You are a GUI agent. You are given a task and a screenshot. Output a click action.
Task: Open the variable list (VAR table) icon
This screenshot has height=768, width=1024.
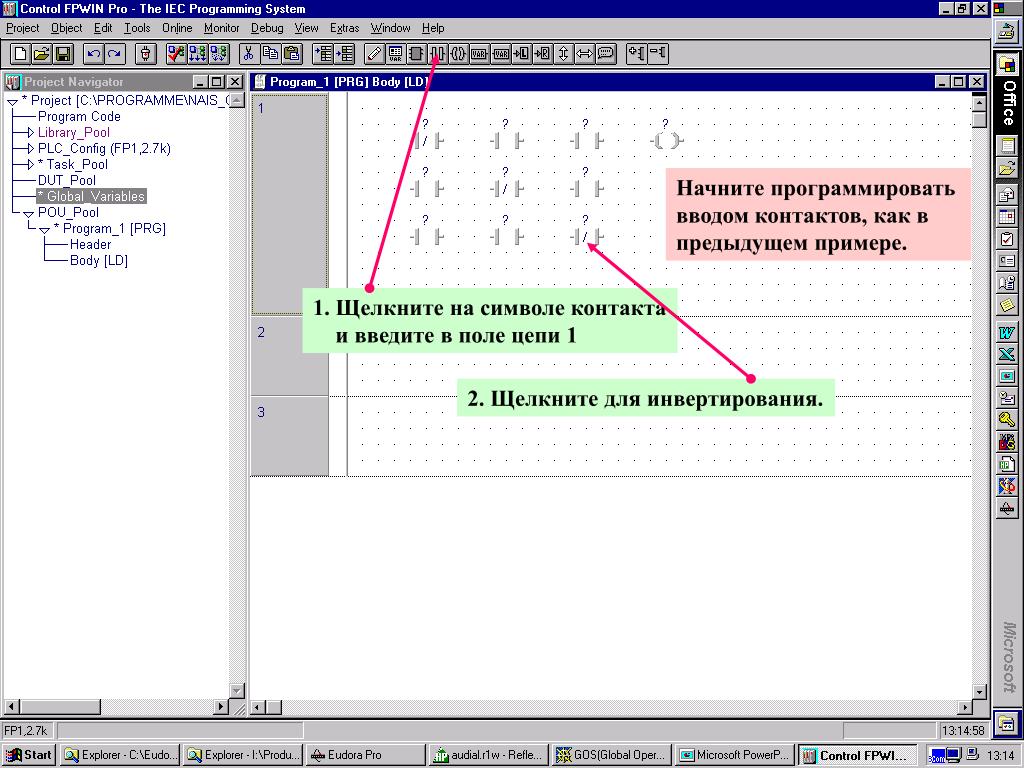(x=395, y=54)
